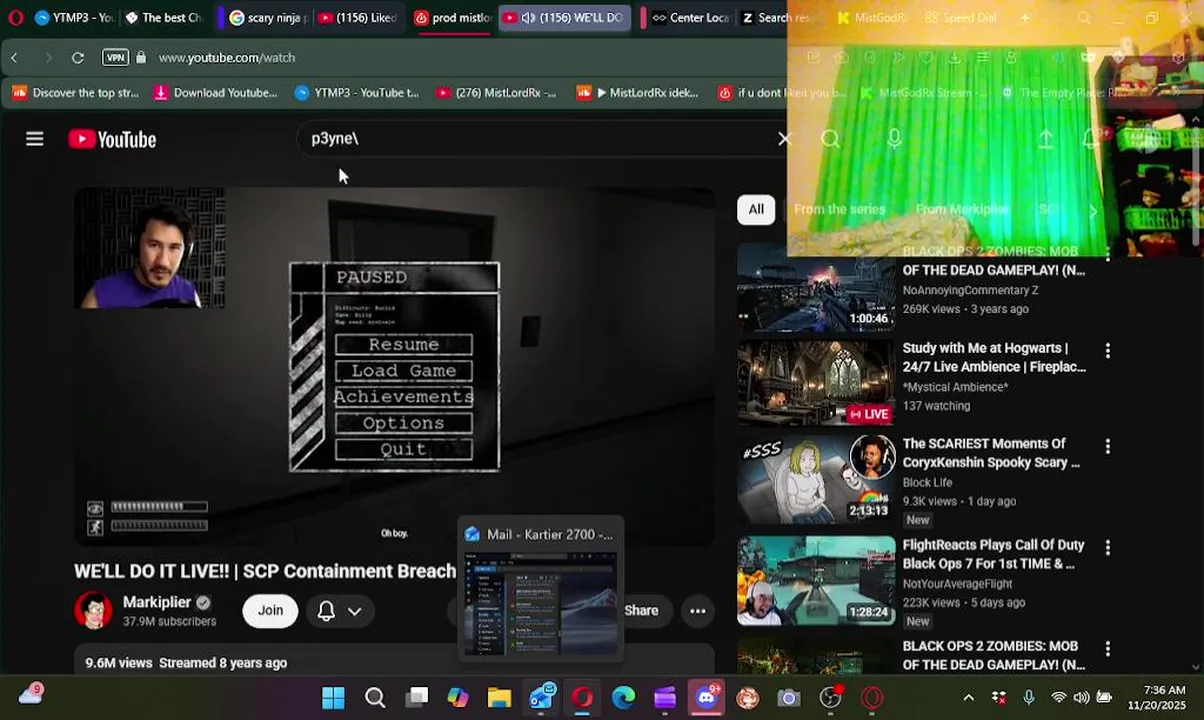
Task: Go to YouTube home via logo
Action: pos(112,139)
